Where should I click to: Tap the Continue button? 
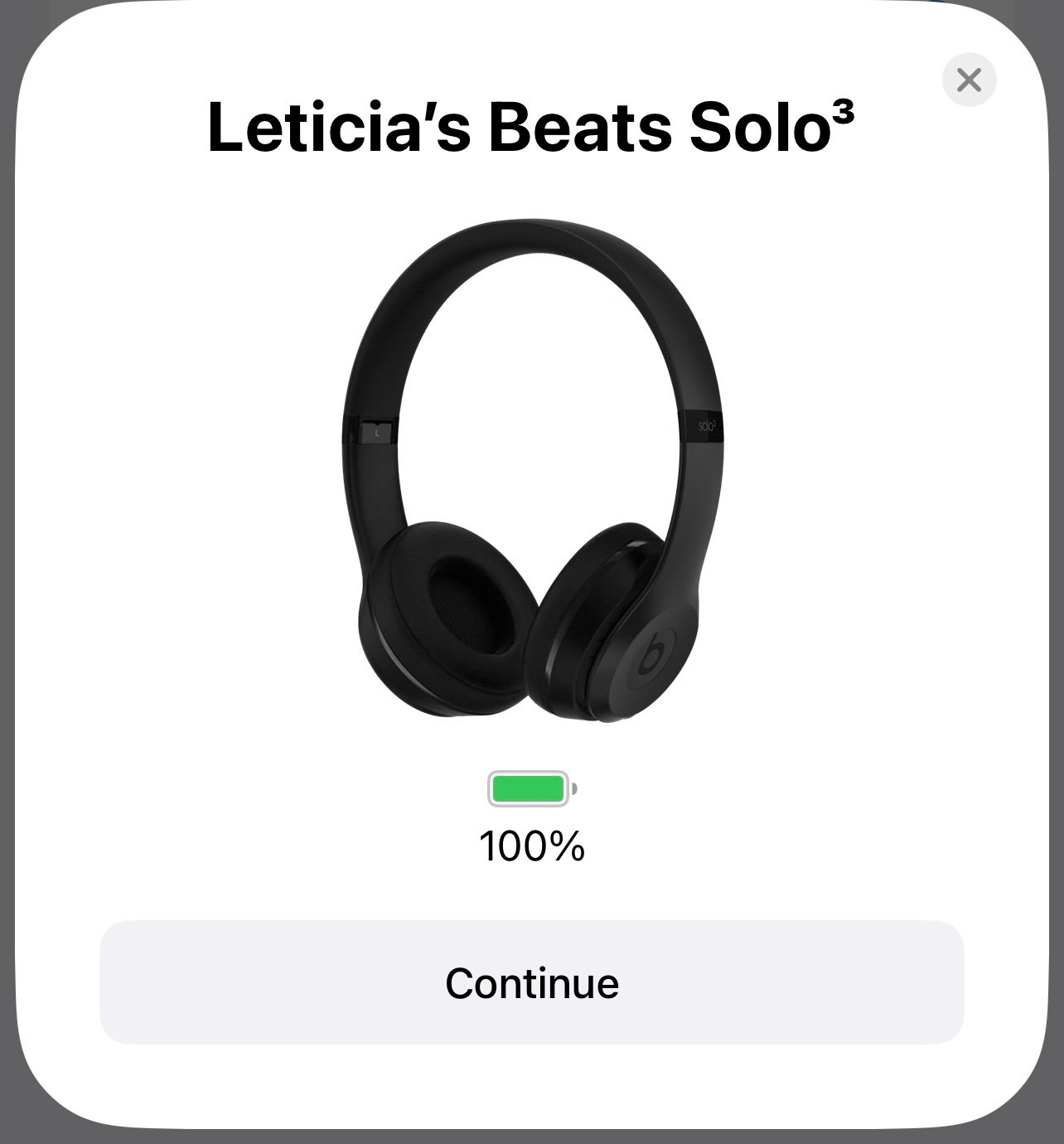click(532, 982)
